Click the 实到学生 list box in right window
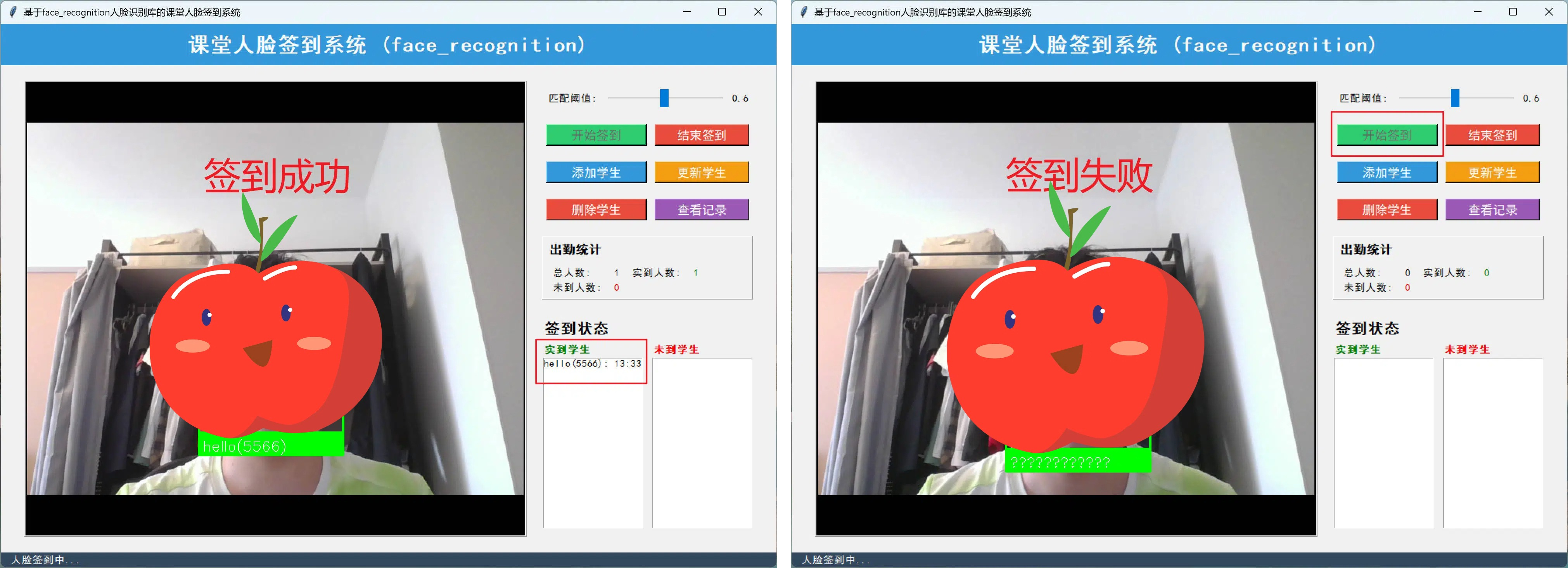Viewport: 1568px width, 568px height. click(x=1383, y=443)
